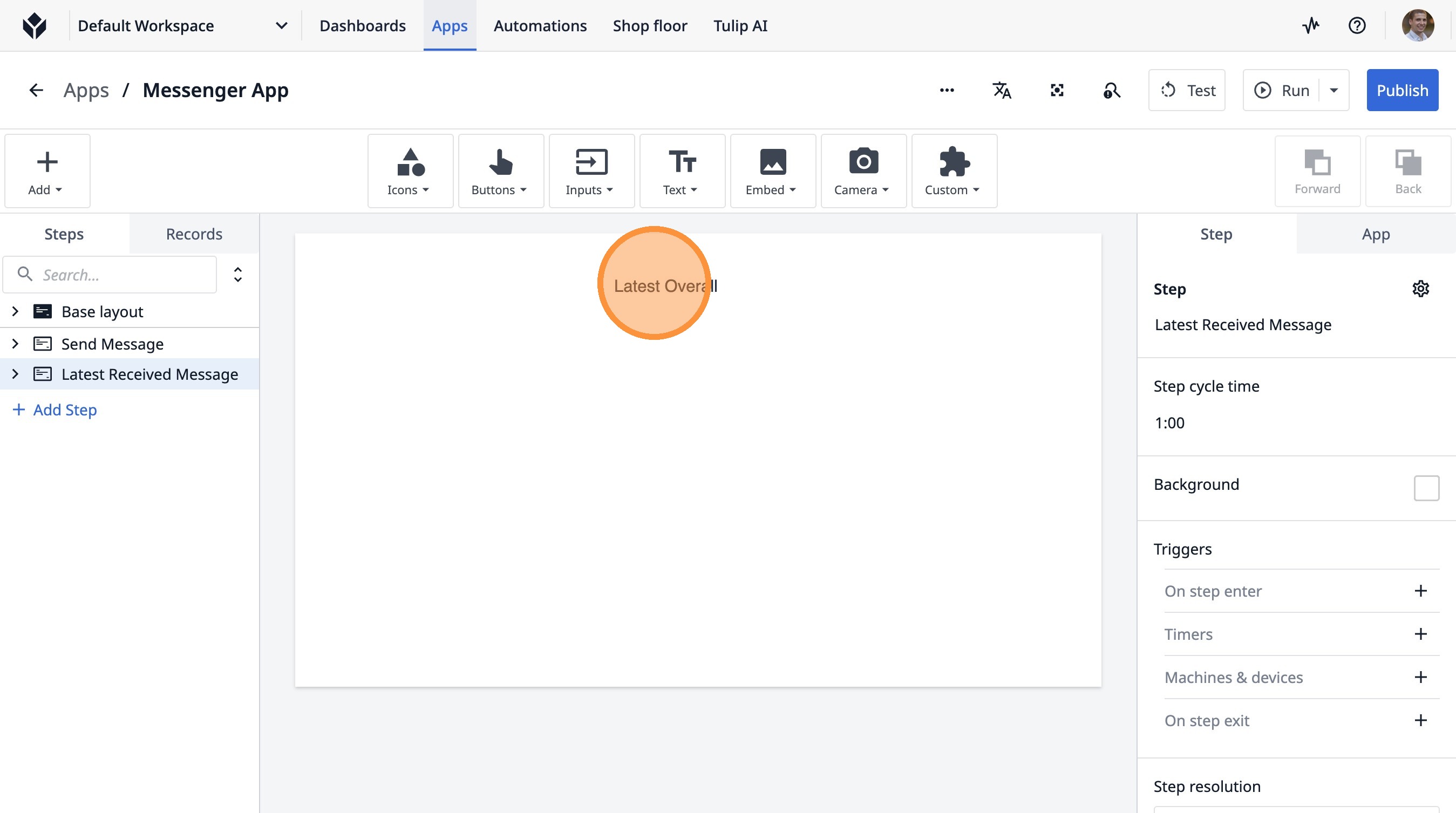
Task: Switch to the App properties tab
Action: point(1375,234)
